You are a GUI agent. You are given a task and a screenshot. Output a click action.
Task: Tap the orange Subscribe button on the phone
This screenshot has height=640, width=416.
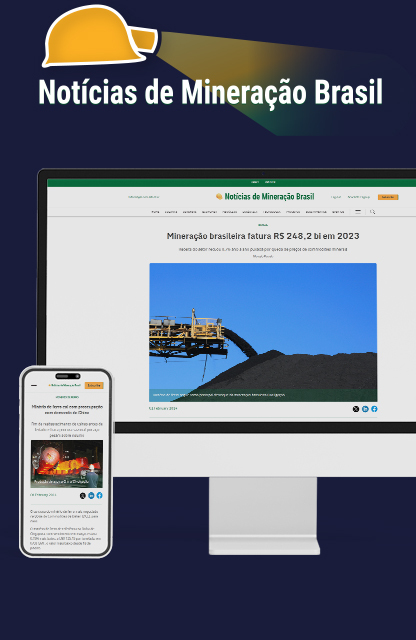coord(94,385)
